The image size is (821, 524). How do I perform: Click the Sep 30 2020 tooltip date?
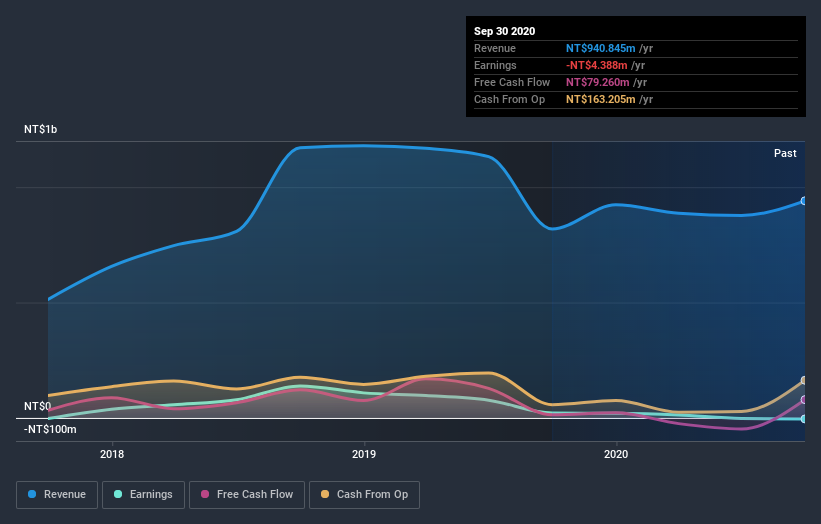[504, 31]
